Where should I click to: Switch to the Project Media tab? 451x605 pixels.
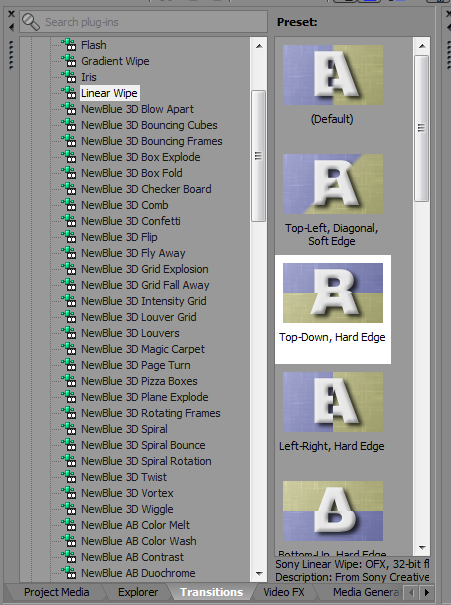tap(56, 592)
